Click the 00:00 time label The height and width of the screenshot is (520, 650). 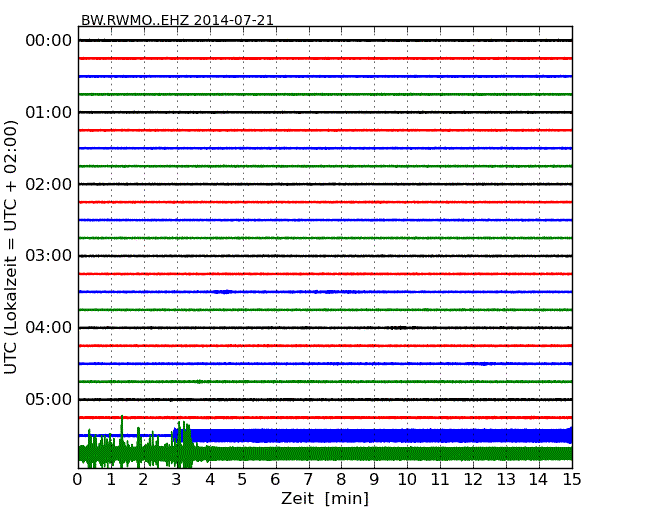49,41
